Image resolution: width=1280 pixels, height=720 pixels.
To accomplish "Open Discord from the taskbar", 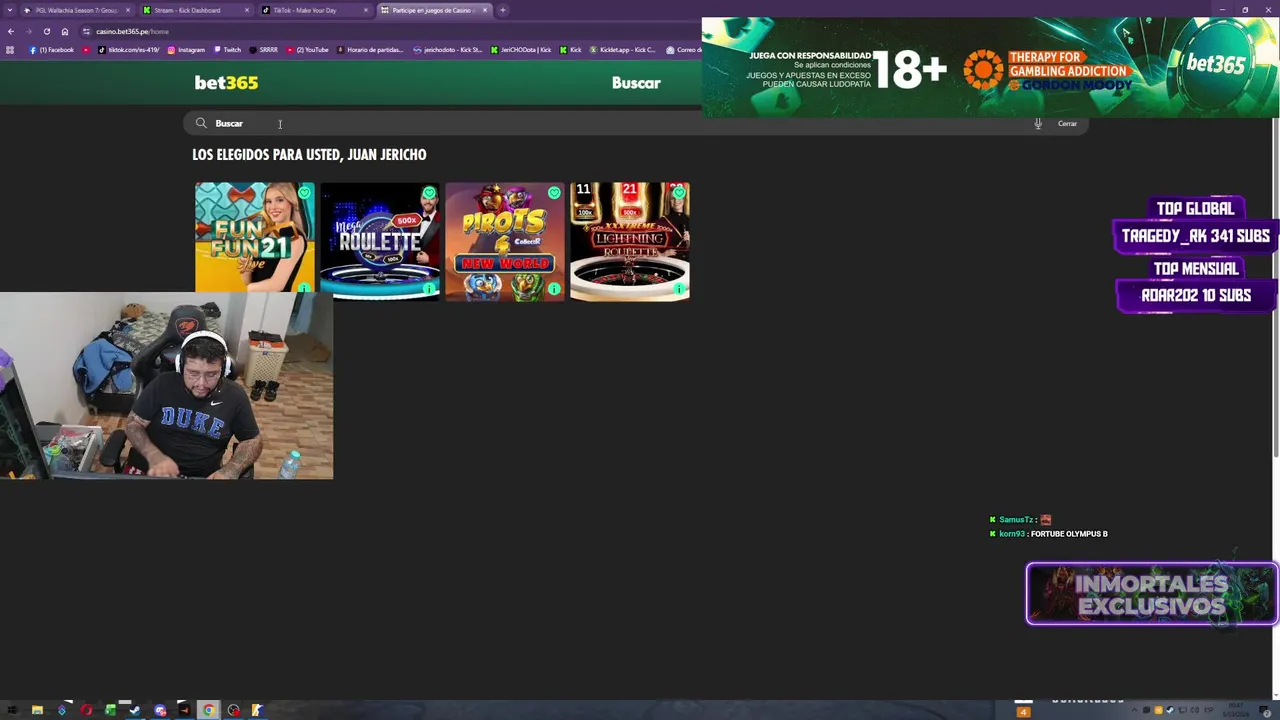I will (160, 710).
